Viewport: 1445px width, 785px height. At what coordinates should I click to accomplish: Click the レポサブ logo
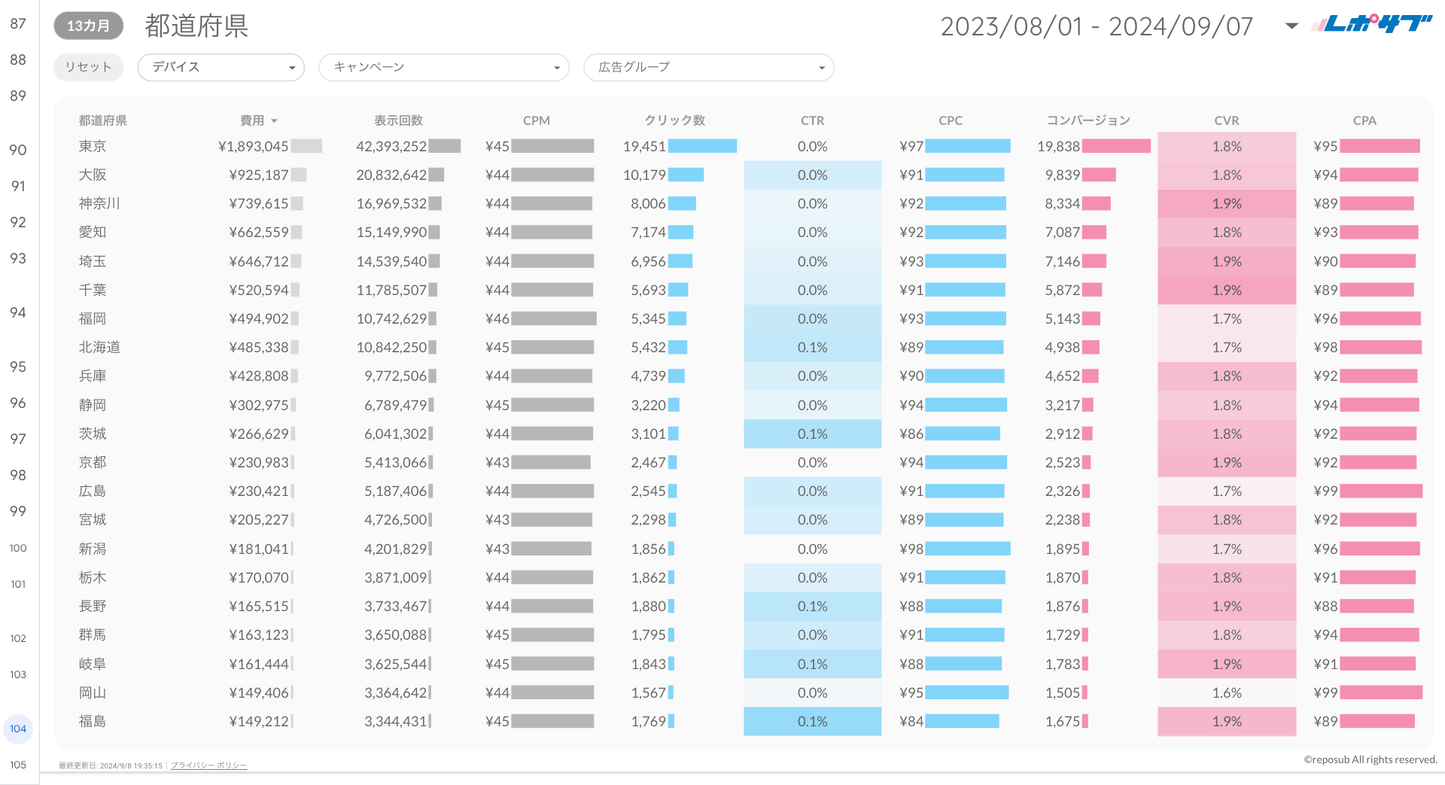point(1372,25)
